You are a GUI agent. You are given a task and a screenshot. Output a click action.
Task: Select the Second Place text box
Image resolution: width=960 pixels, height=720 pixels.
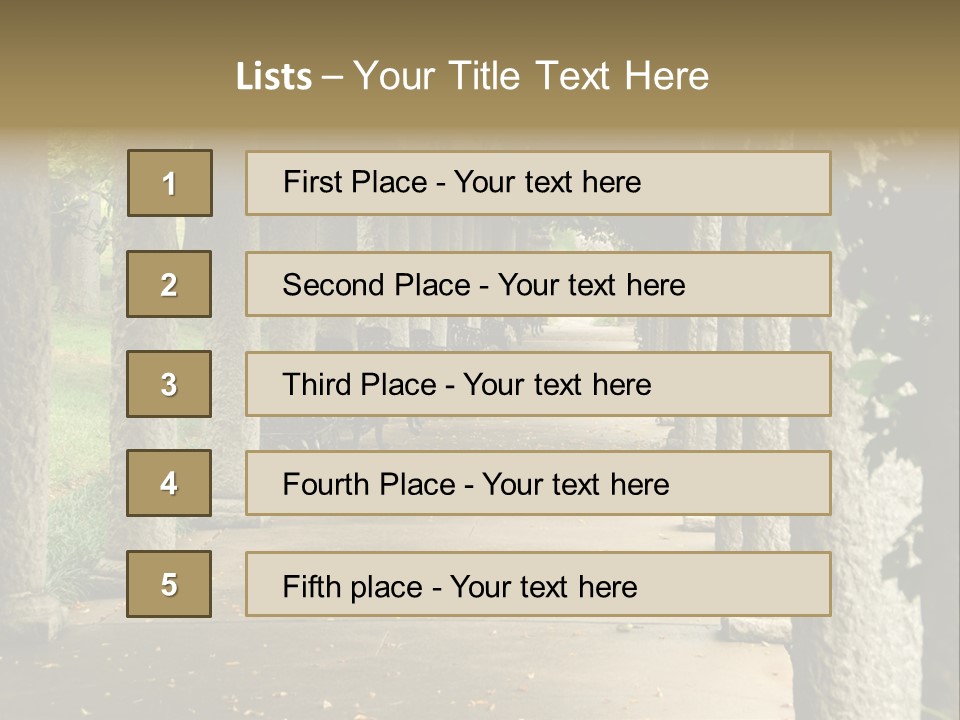pos(538,284)
